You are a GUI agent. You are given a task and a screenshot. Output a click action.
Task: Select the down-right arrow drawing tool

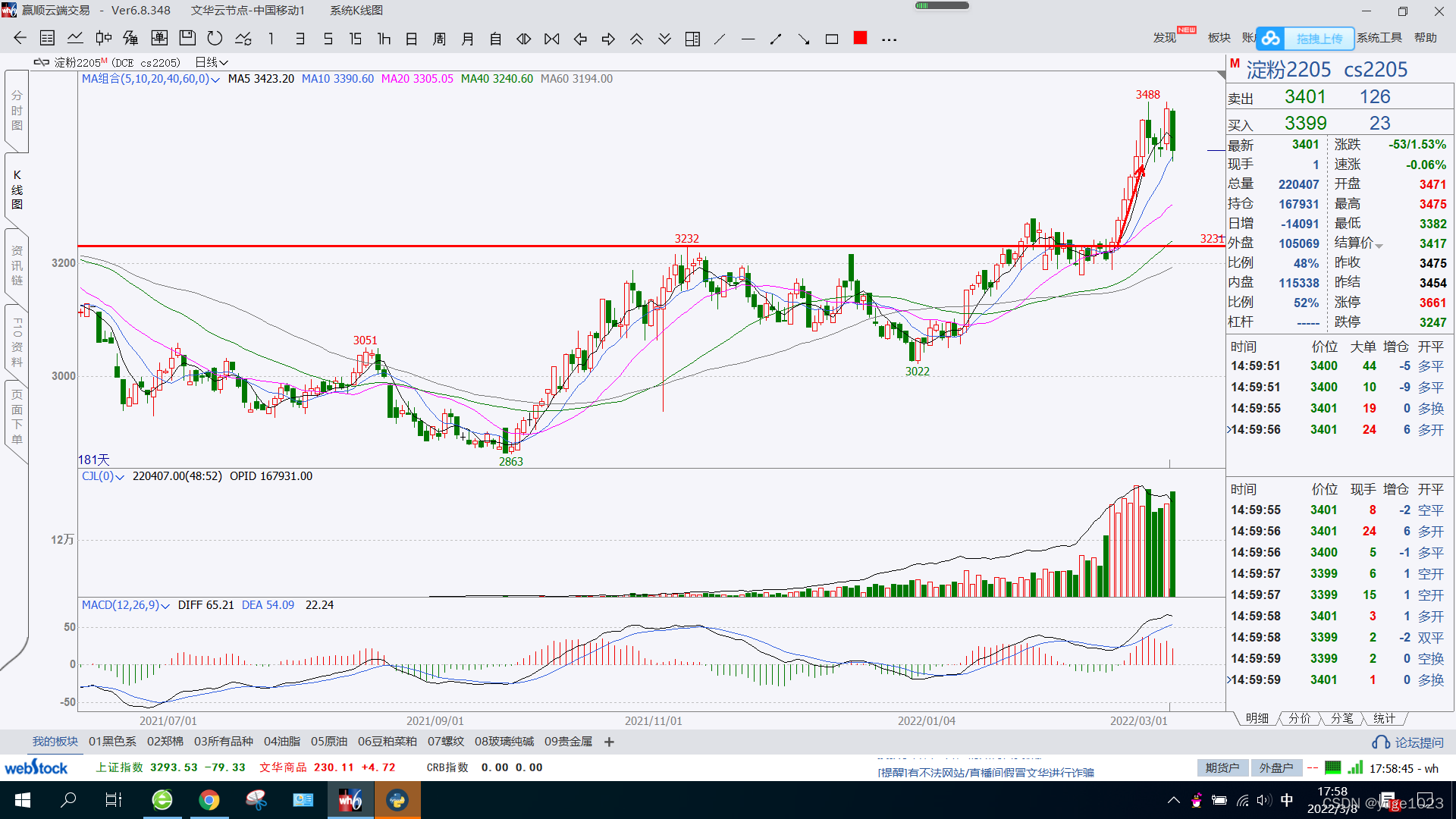coord(804,39)
